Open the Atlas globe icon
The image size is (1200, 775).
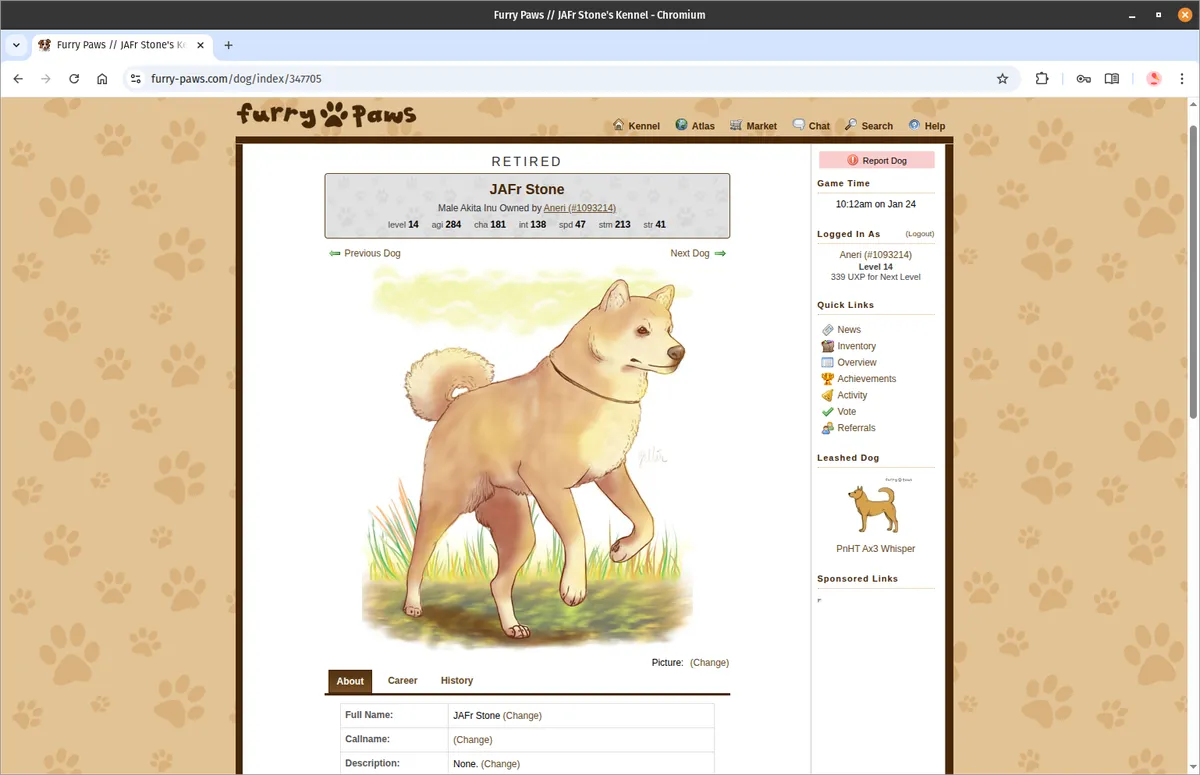(681, 125)
